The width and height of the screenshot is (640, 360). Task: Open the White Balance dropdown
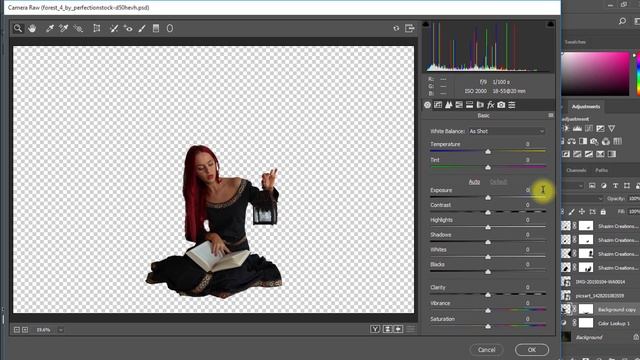507,131
